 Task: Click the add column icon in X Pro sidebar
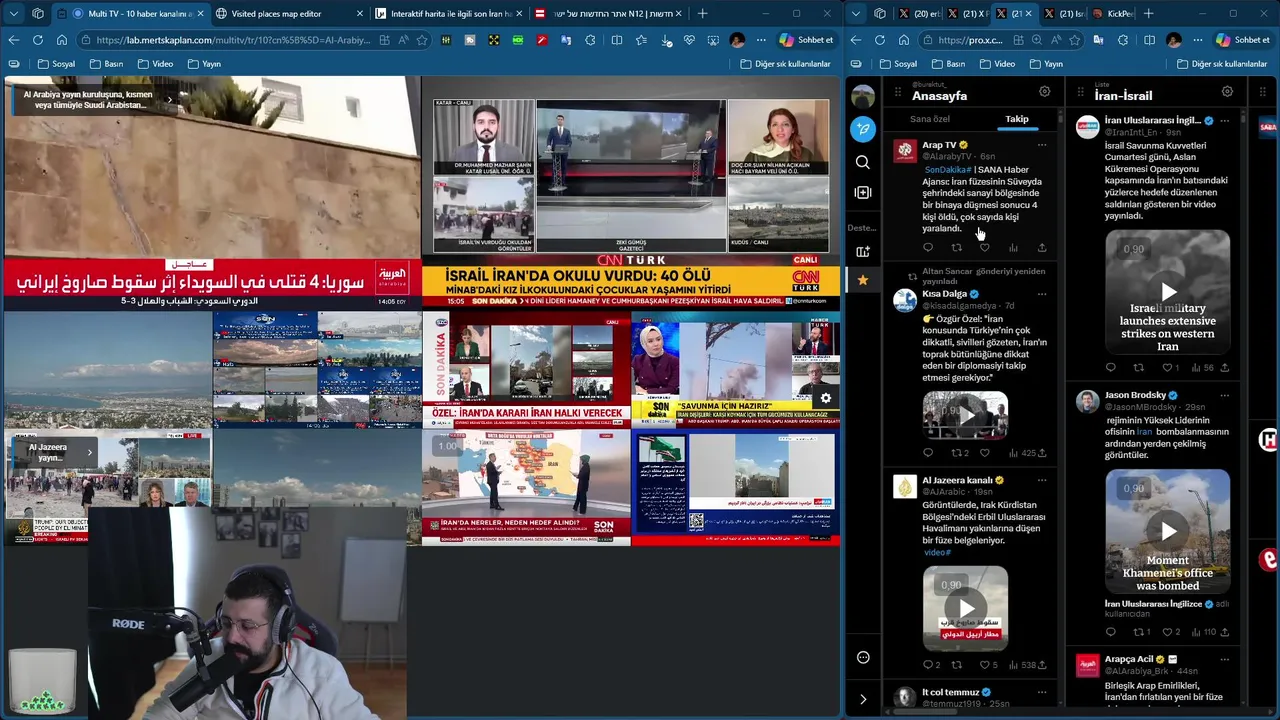coord(863,192)
